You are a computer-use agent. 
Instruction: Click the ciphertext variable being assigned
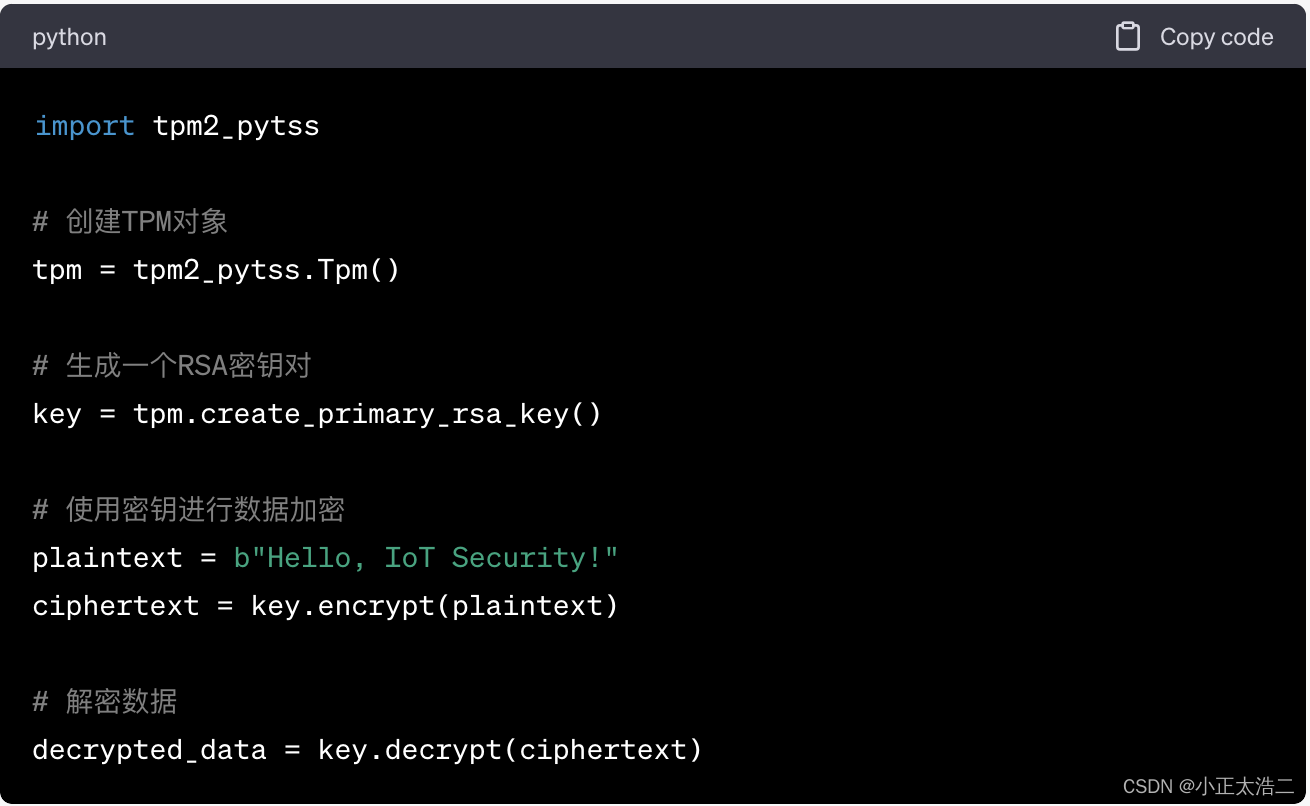[x=115, y=606]
